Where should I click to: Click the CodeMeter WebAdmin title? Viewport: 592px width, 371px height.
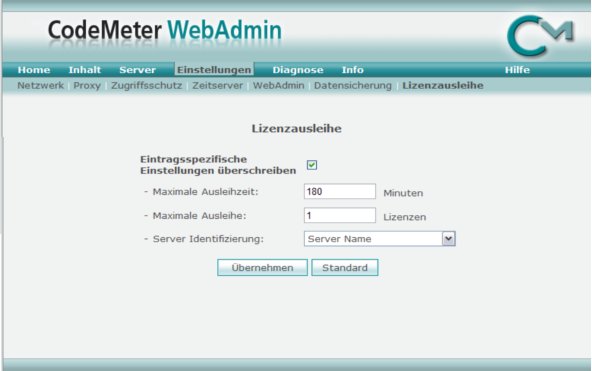[165, 31]
